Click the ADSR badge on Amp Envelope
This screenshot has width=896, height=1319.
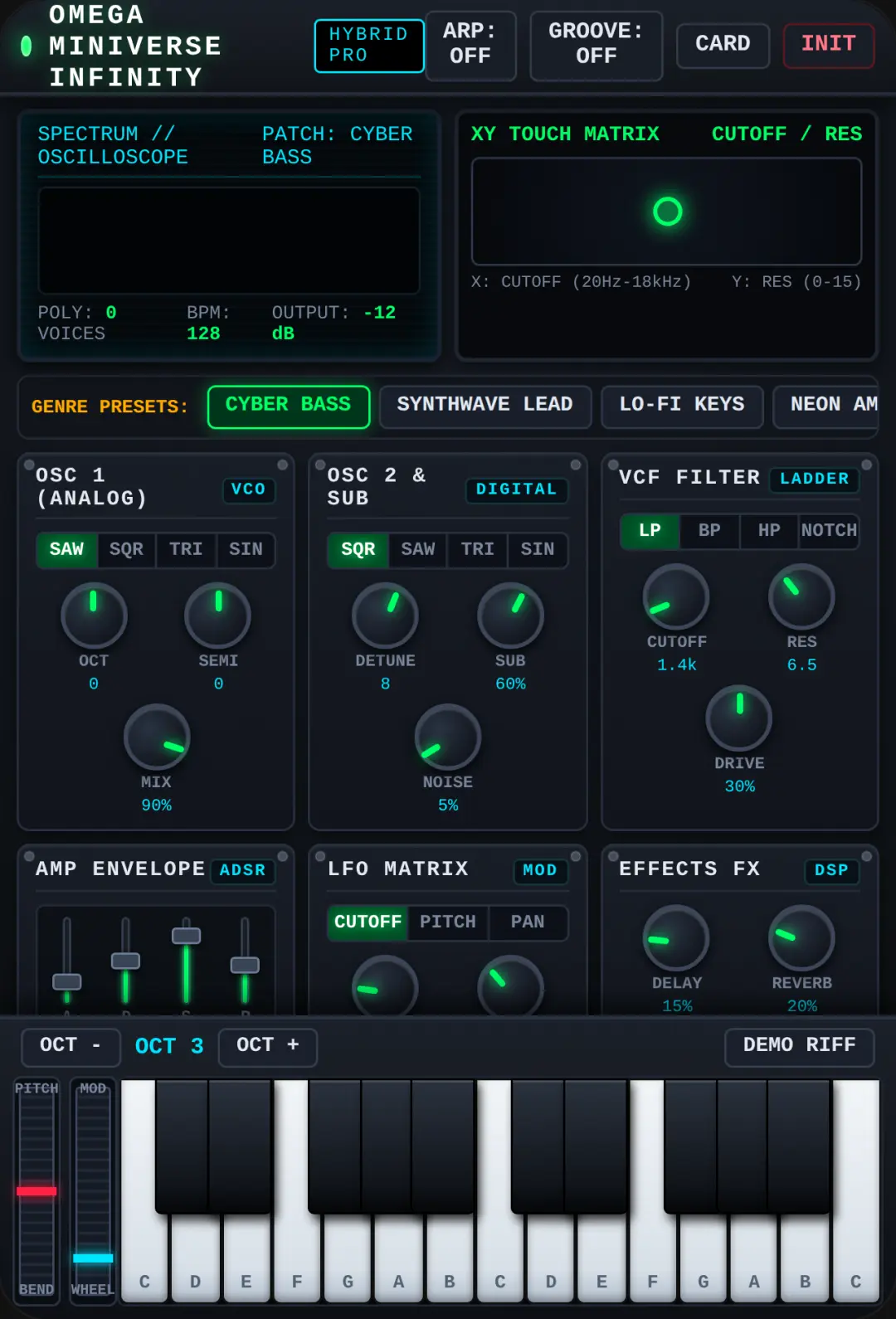click(242, 870)
